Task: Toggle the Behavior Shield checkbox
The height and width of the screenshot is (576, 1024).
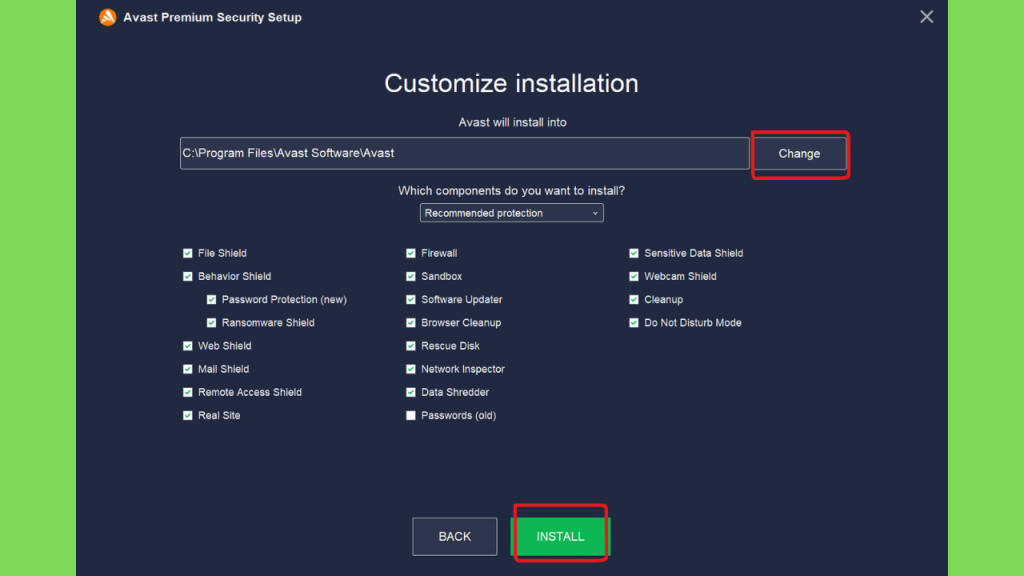Action: point(187,276)
